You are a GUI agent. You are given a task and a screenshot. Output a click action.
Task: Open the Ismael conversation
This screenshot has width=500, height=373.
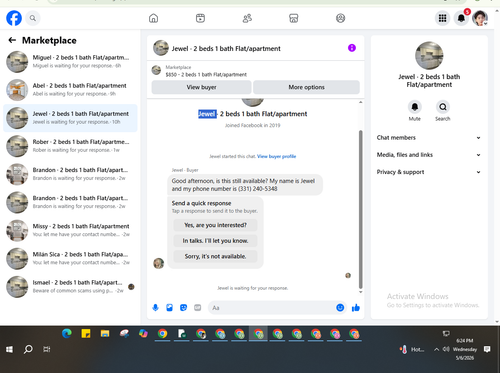point(70,287)
